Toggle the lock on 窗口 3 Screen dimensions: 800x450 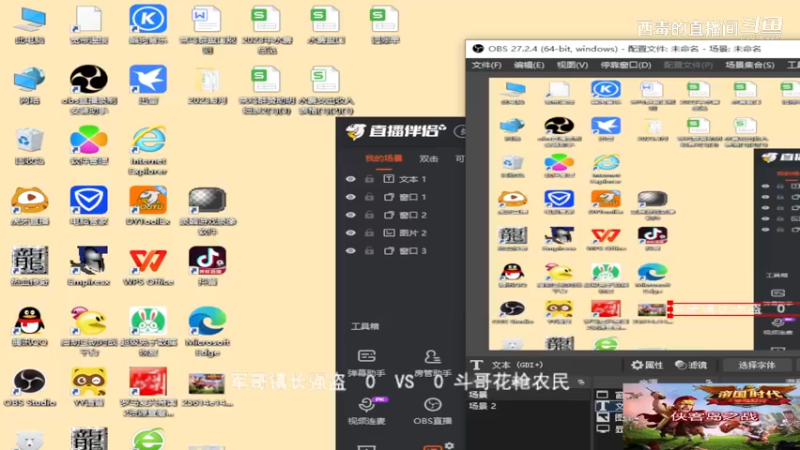(x=369, y=251)
